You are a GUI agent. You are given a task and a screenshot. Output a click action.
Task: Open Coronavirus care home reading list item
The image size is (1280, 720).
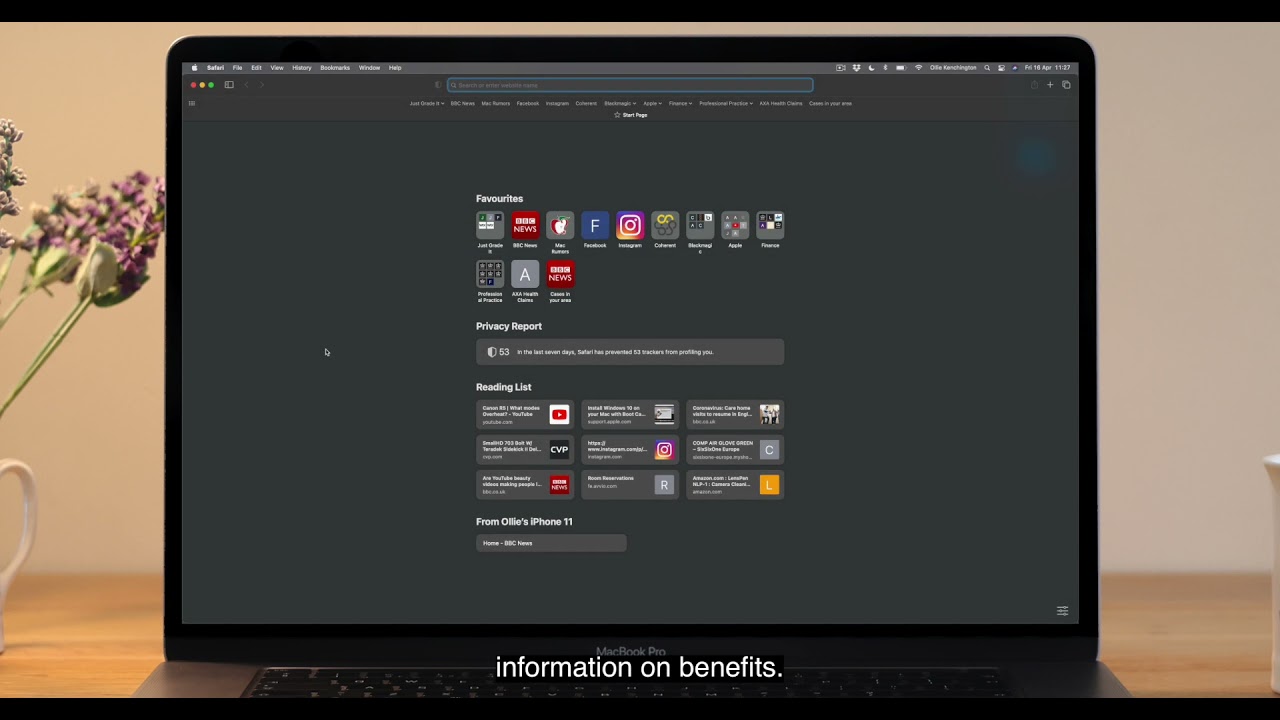coord(735,414)
